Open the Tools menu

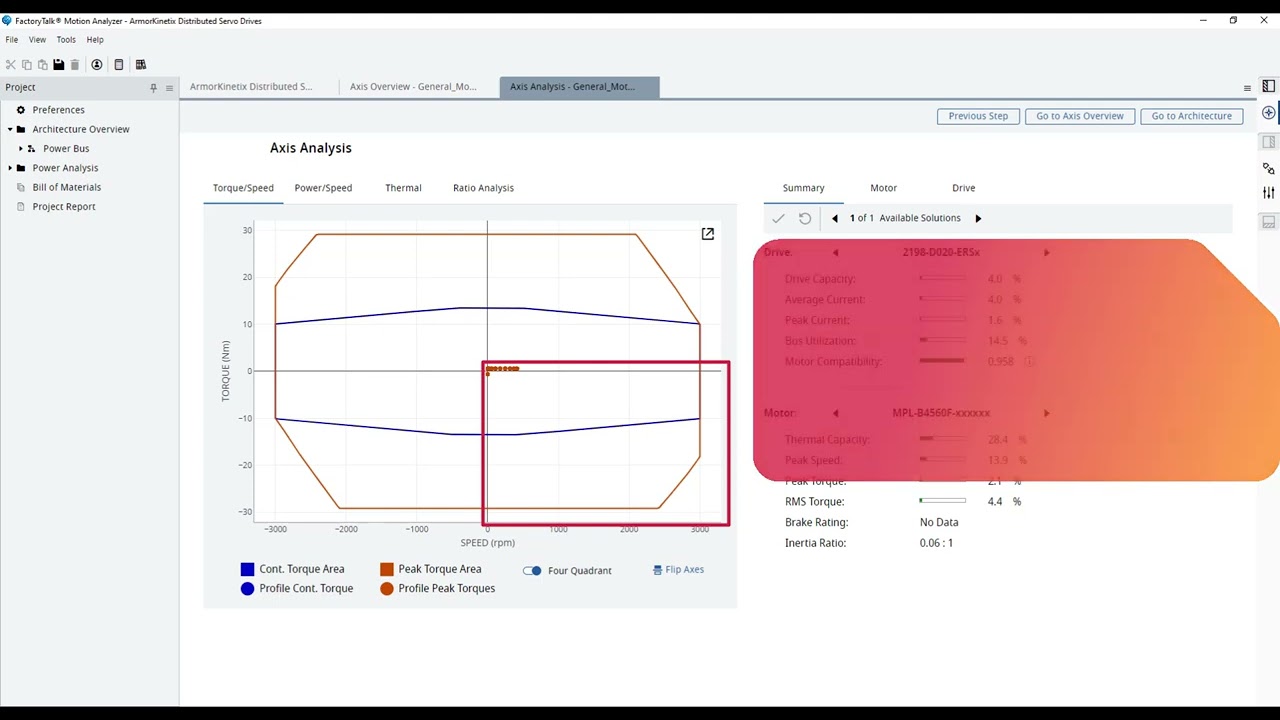(x=66, y=40)
